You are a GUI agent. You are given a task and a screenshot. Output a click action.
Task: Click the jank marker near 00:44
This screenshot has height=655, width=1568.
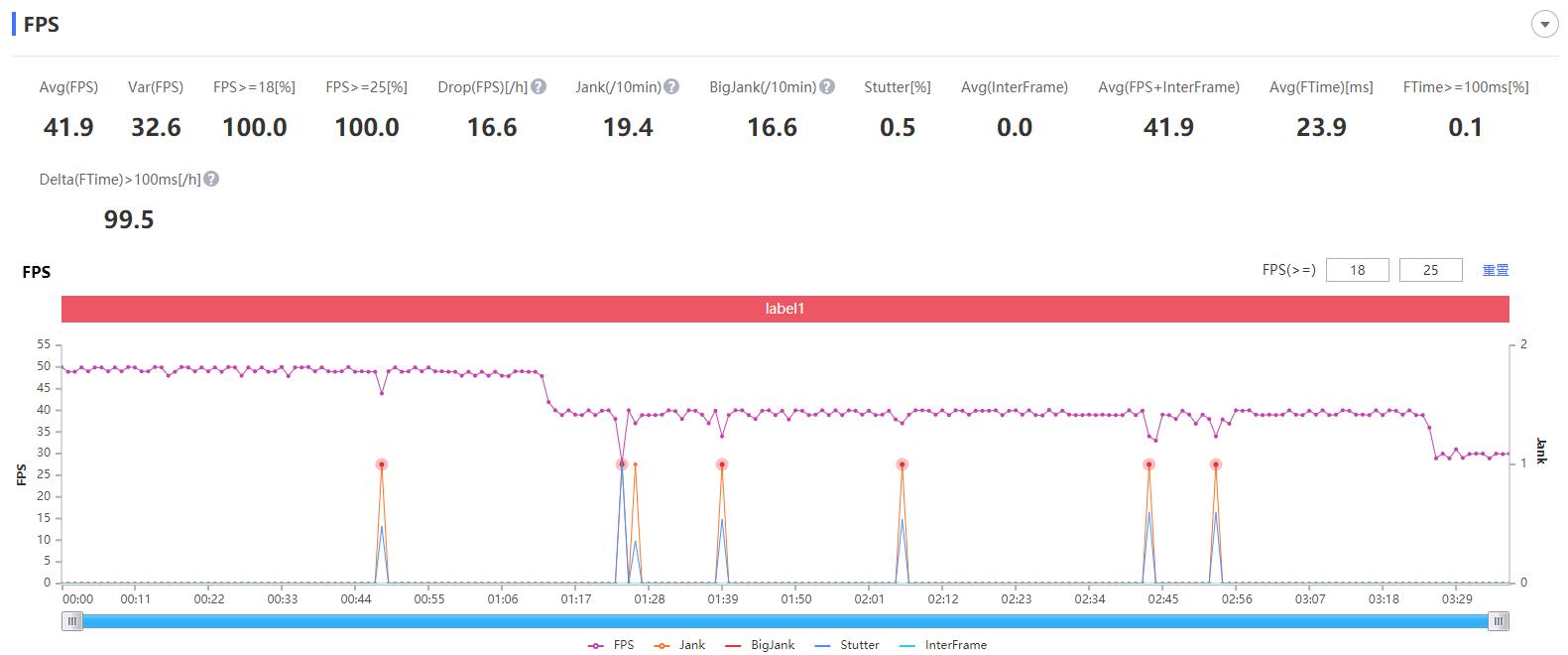tap(382, 464)
